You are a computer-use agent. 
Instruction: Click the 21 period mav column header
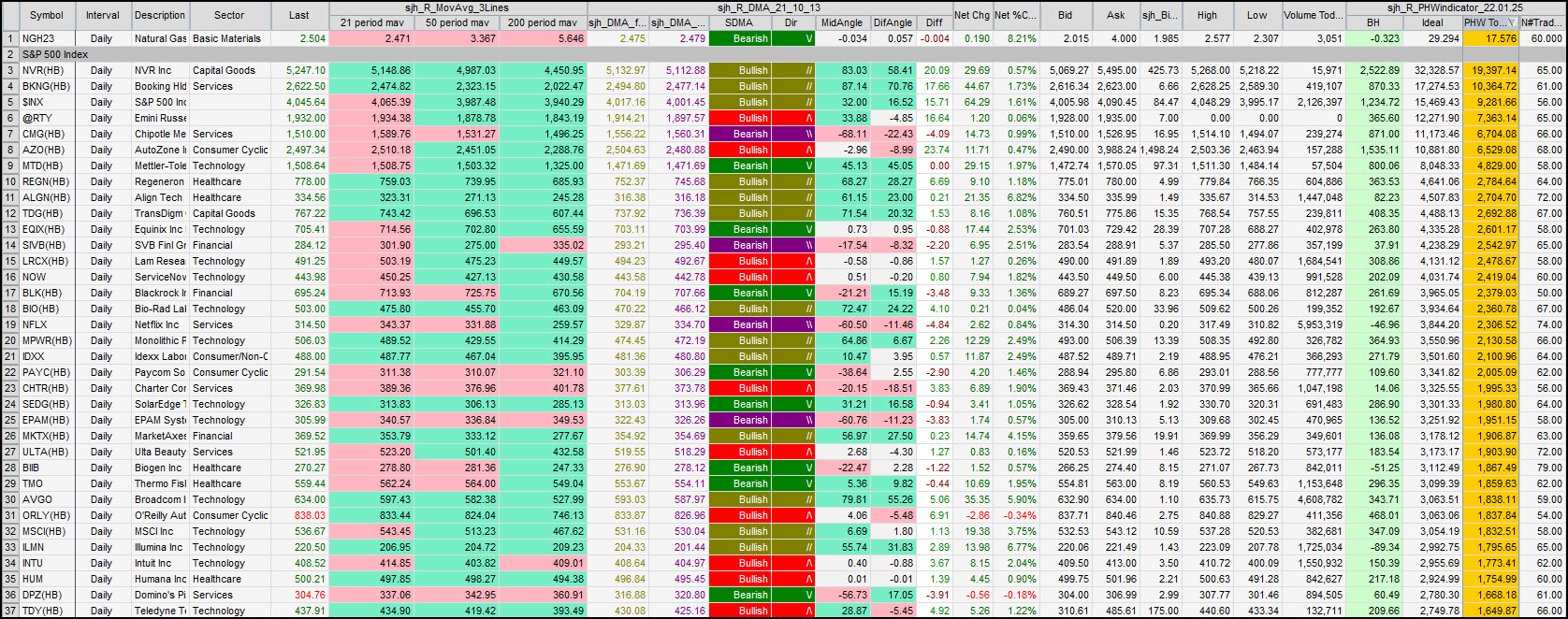[372, 22]
